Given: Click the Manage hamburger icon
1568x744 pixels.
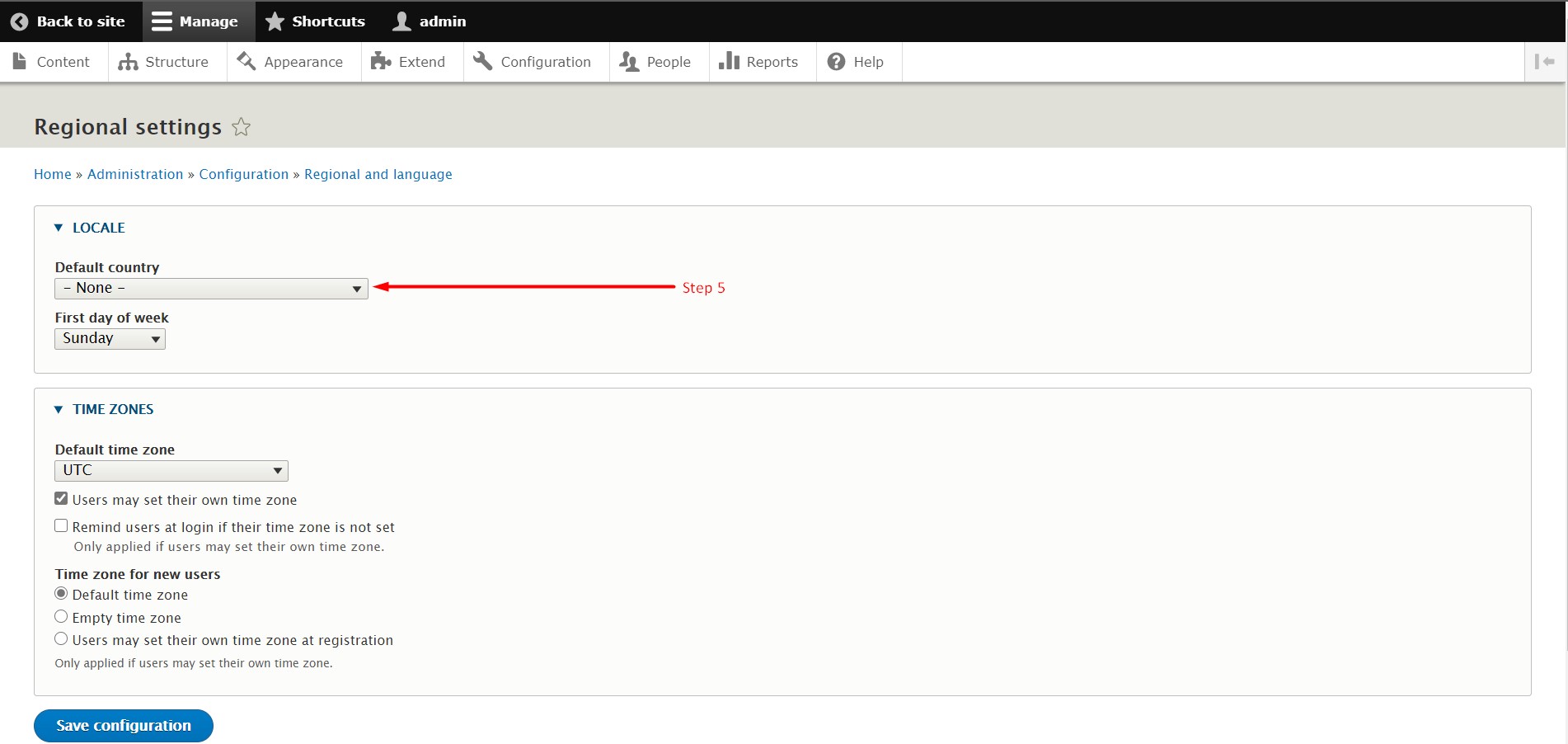Looking at the screenshot, I should click(x=162, y=21).
